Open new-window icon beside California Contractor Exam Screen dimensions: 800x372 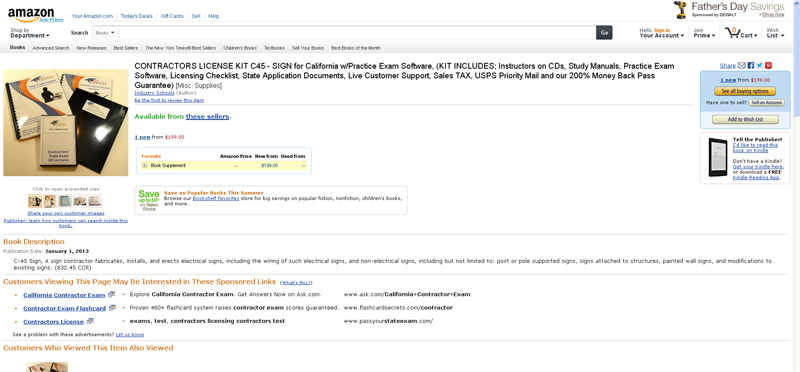pyautogui.click(x=111, y=294)
